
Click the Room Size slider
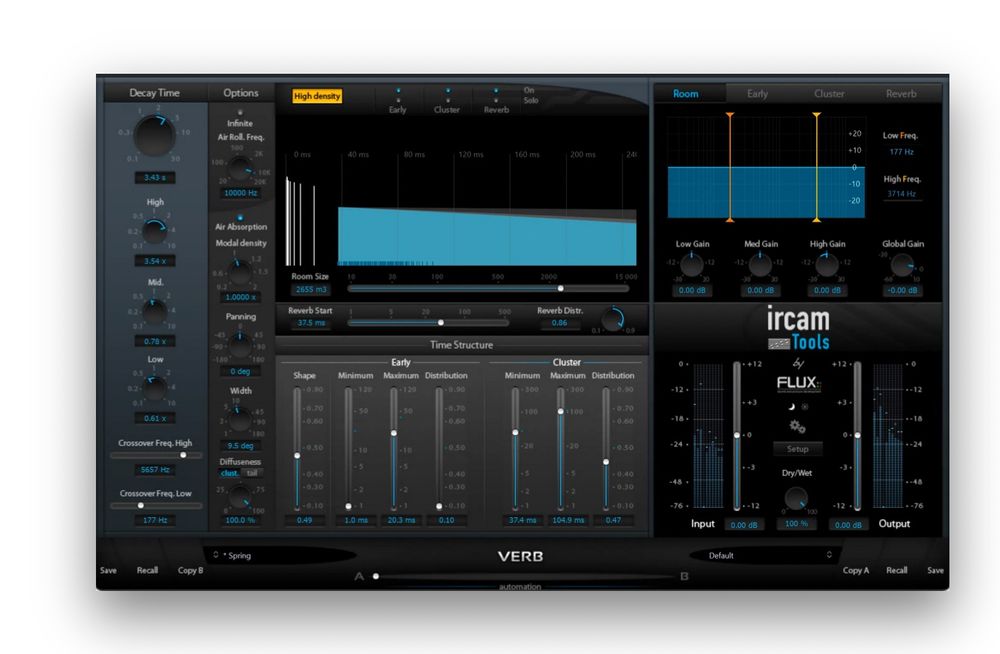coord(560,288)
